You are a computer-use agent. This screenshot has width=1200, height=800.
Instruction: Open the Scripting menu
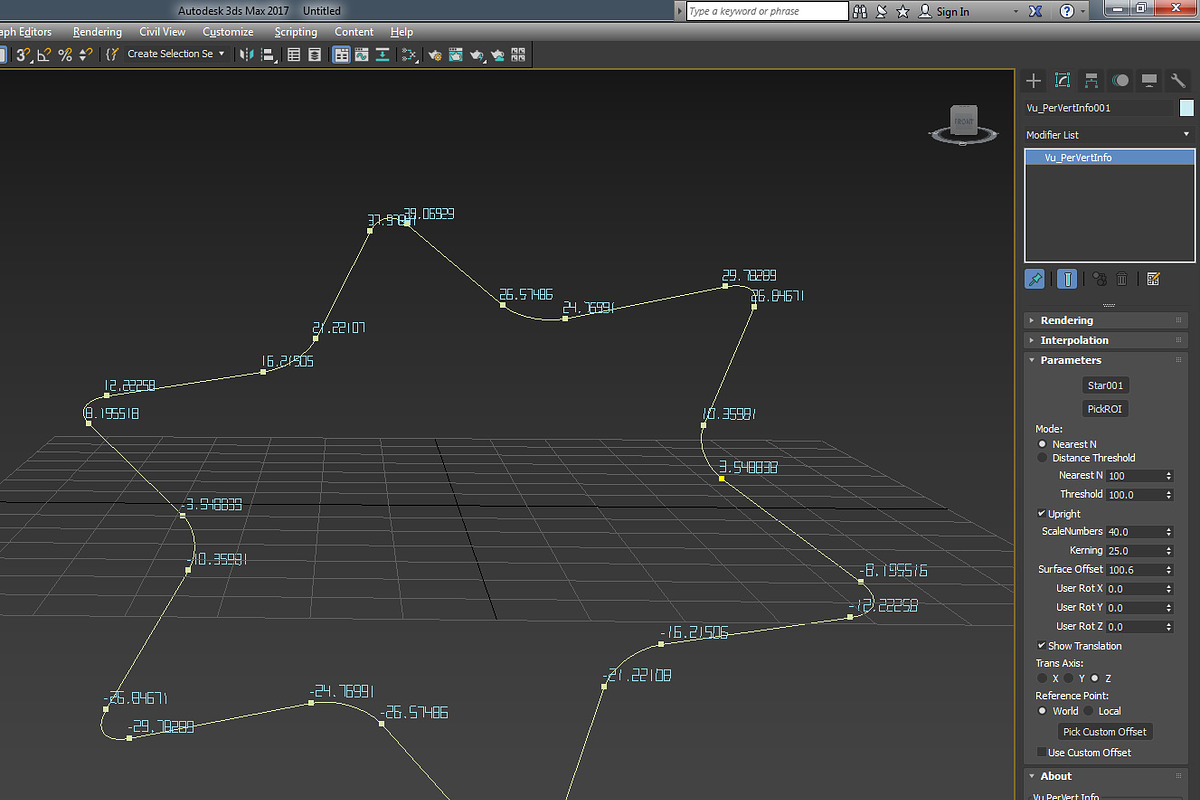tap(296, 32)
